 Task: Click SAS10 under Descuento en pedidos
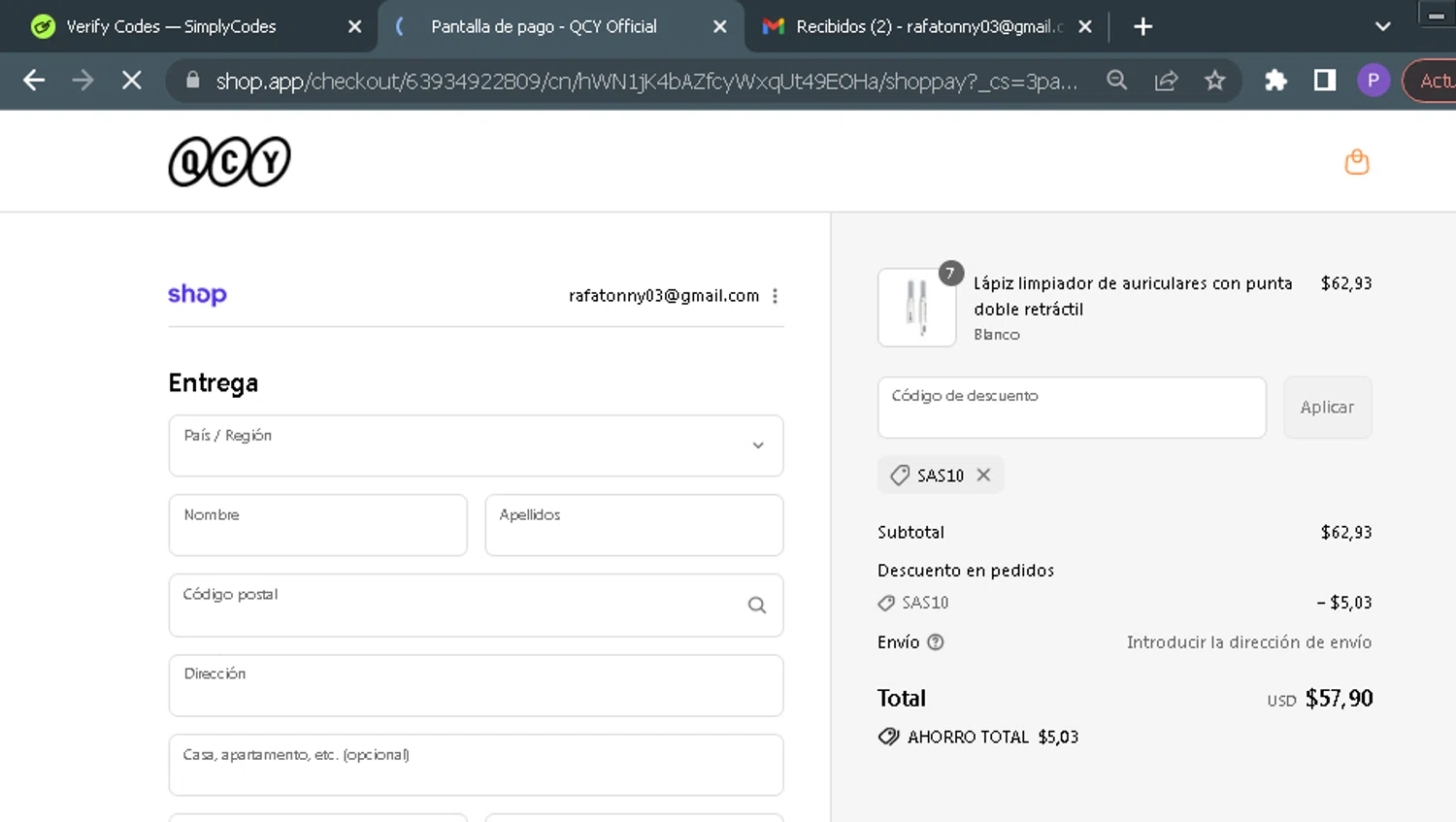(925, 603)
